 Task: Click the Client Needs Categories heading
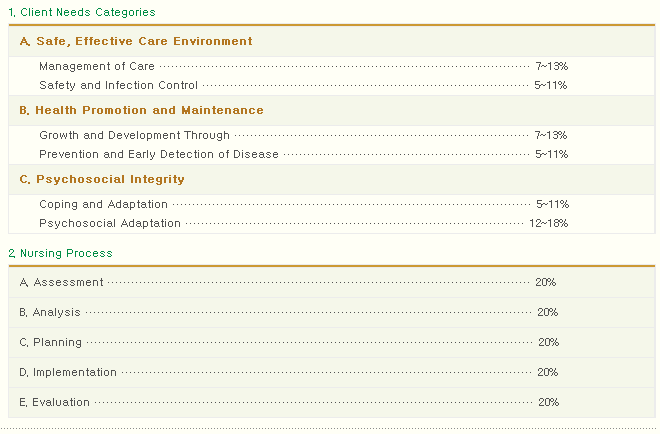coord(82,12)
